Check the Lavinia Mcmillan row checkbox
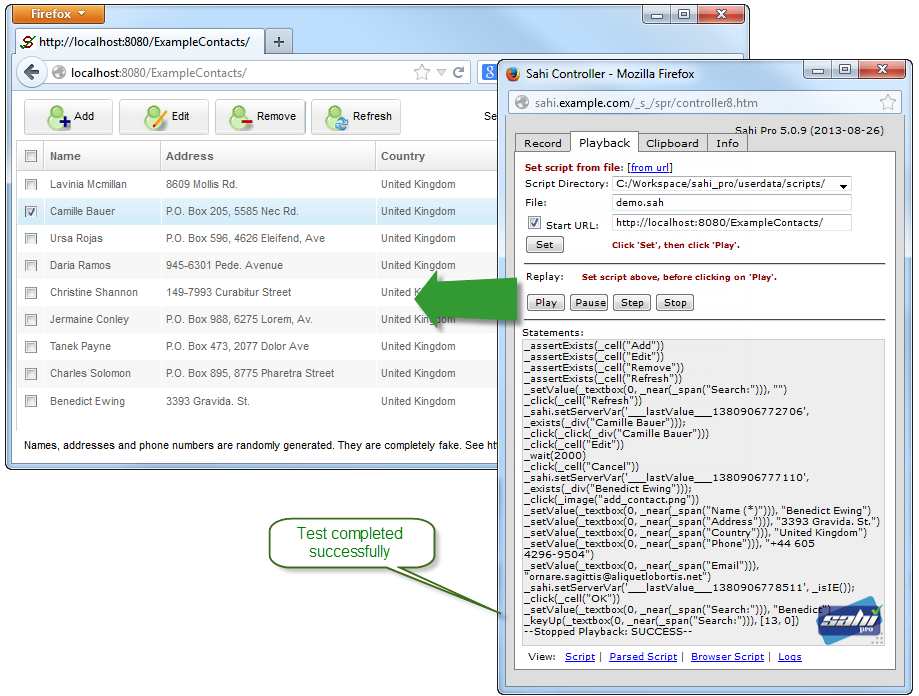This screenshot has height=696, width=919. (x=31, y=185)
